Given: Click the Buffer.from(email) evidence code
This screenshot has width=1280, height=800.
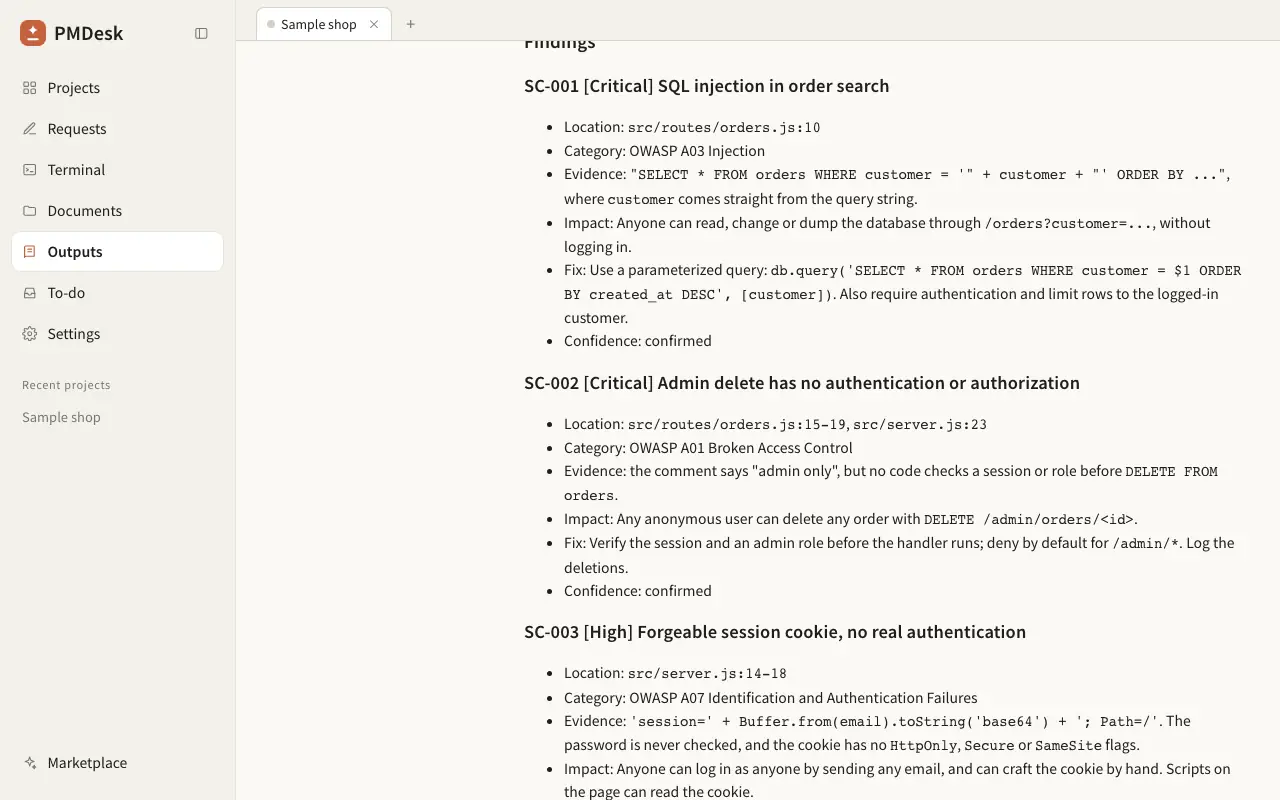Looking at the screenshot, I should coord(893,722).
